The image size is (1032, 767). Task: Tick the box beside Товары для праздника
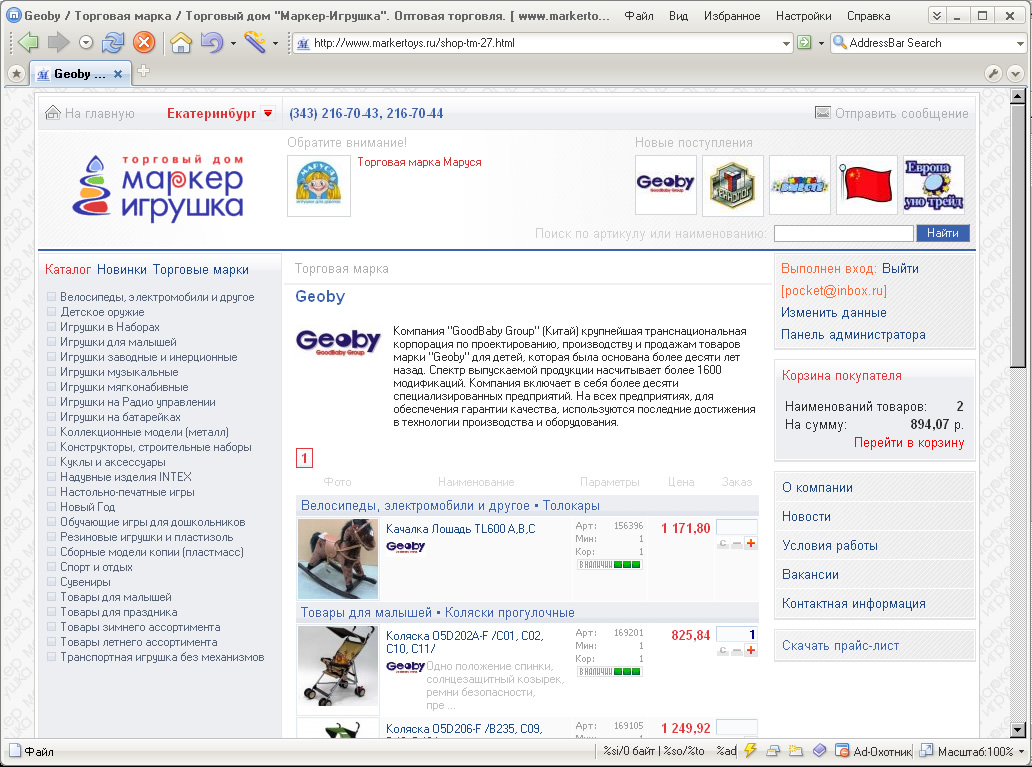click(x=51, y=612)
